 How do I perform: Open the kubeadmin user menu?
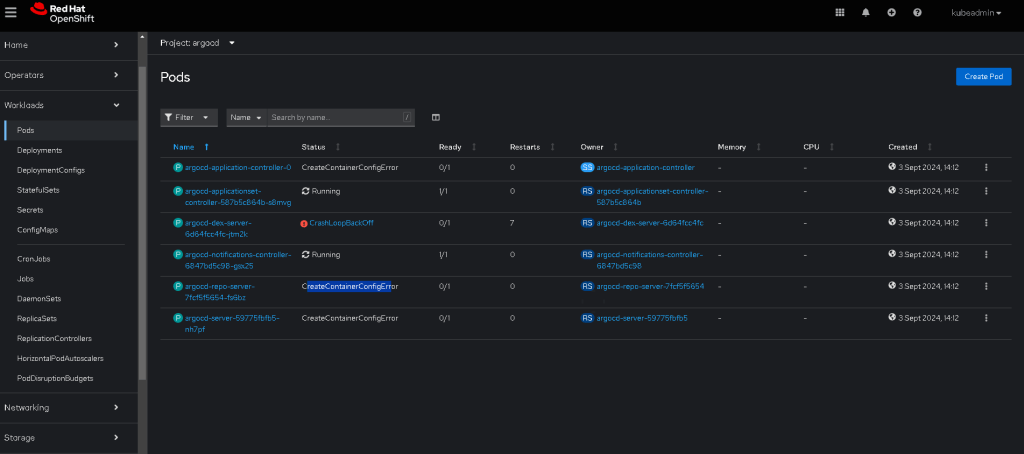click(x=976, y=12)
